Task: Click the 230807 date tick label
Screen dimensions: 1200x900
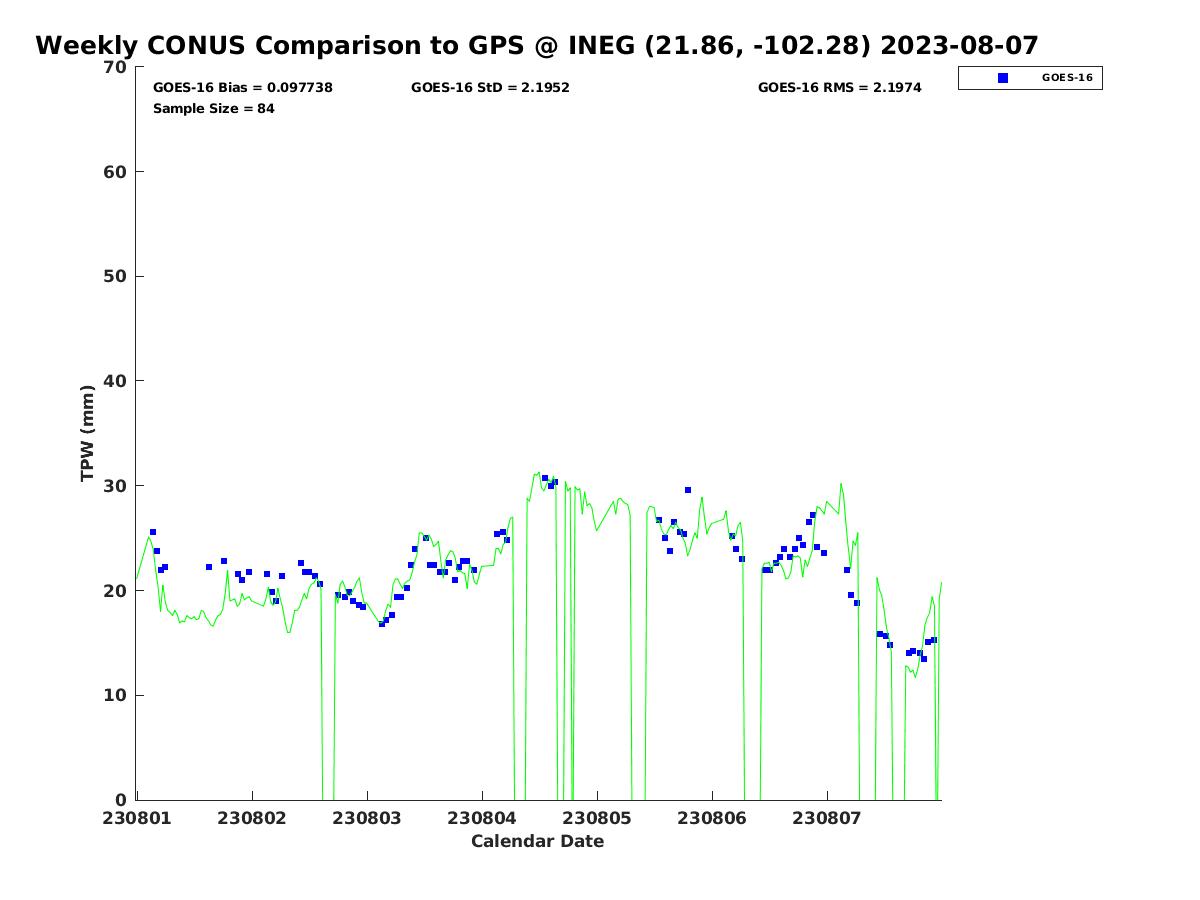Action: 827,819
